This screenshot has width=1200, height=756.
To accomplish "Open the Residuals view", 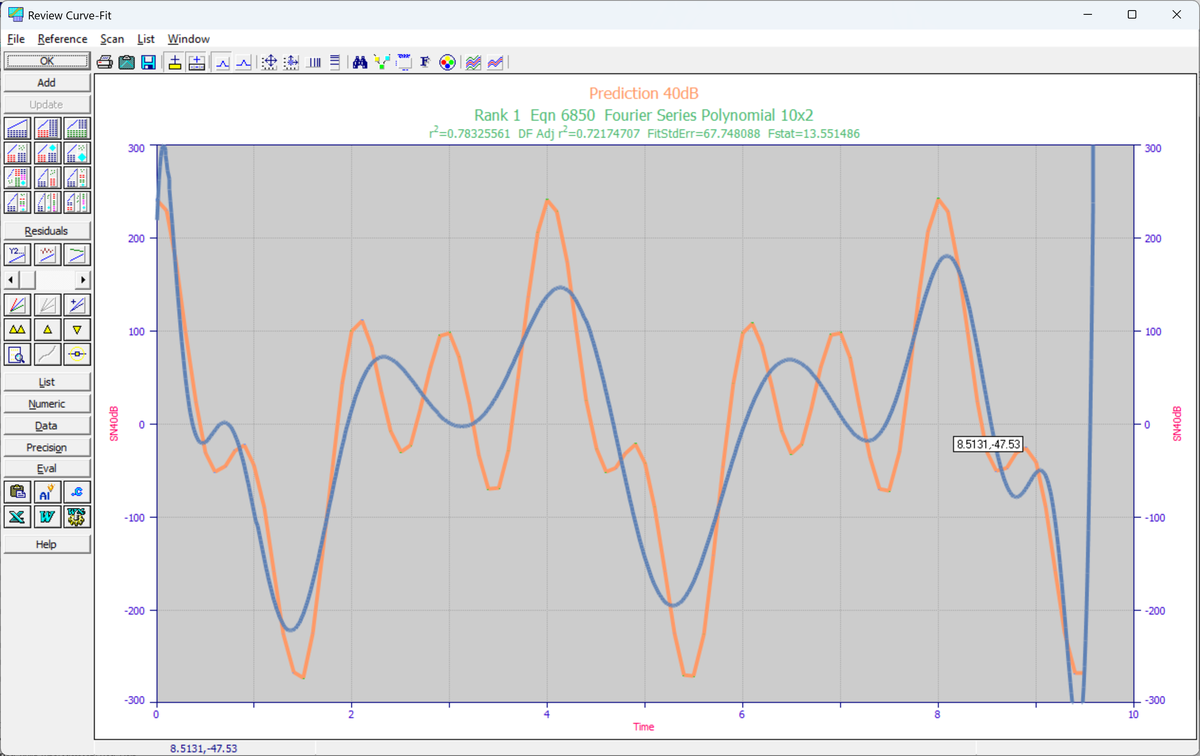I will pos(47,231).
